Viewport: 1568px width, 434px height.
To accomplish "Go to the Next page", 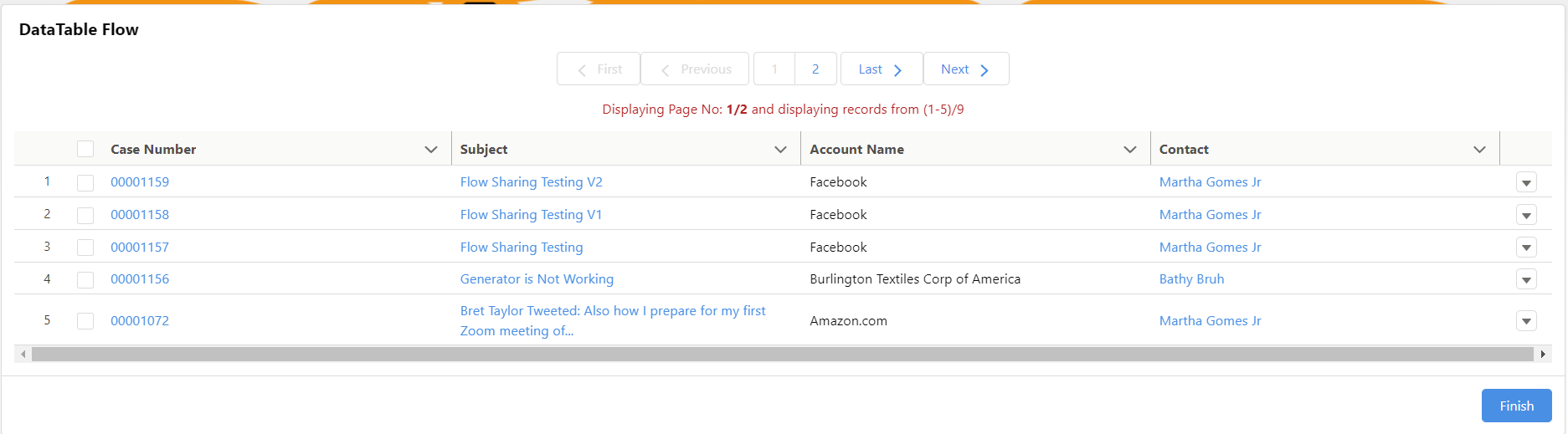I will click(x=965, y=69).
